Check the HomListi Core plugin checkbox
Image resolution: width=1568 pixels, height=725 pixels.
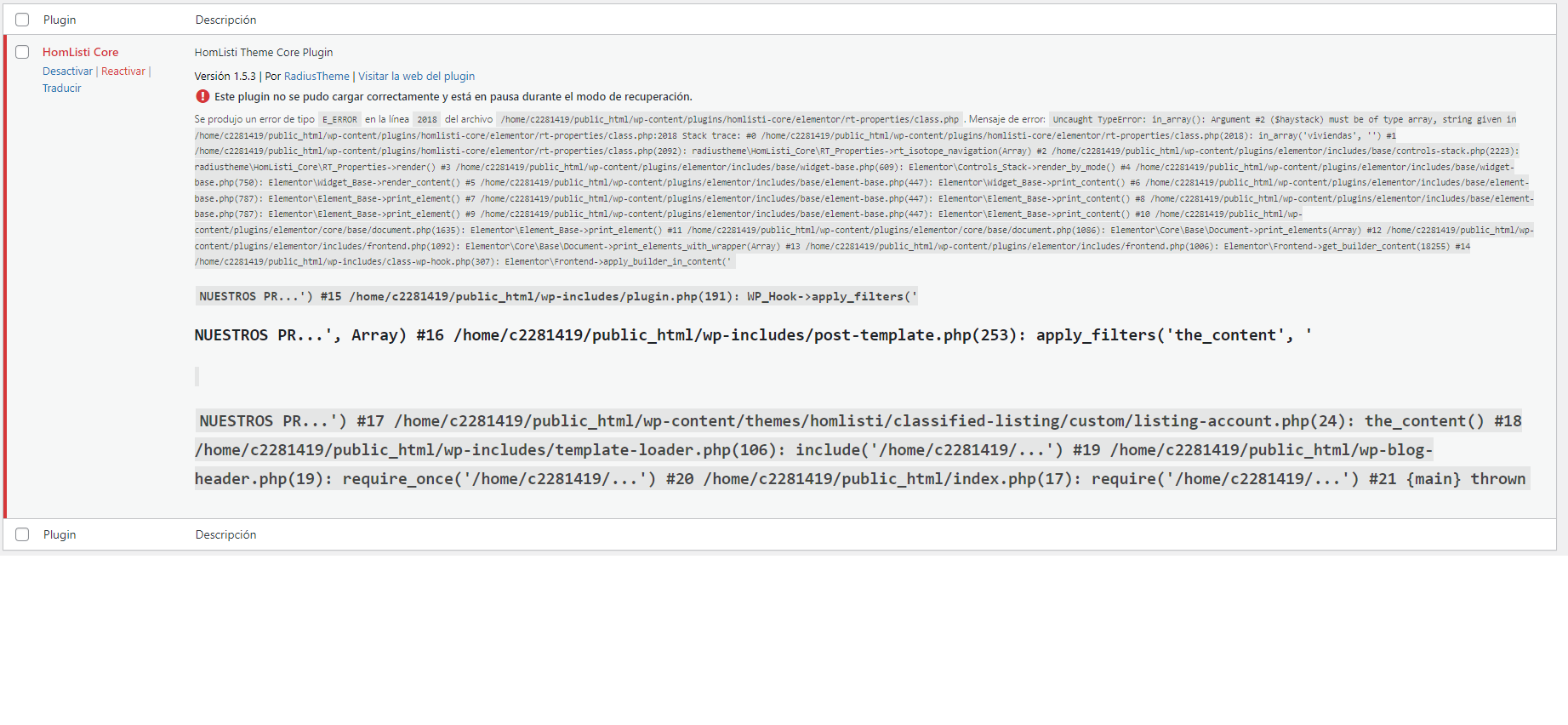pos(22,52)
